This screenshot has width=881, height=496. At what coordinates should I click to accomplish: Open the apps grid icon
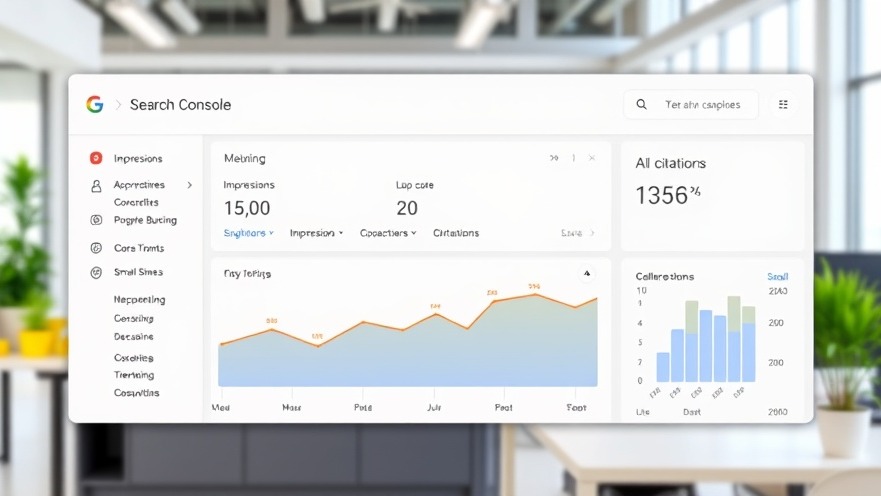point(783,104)
